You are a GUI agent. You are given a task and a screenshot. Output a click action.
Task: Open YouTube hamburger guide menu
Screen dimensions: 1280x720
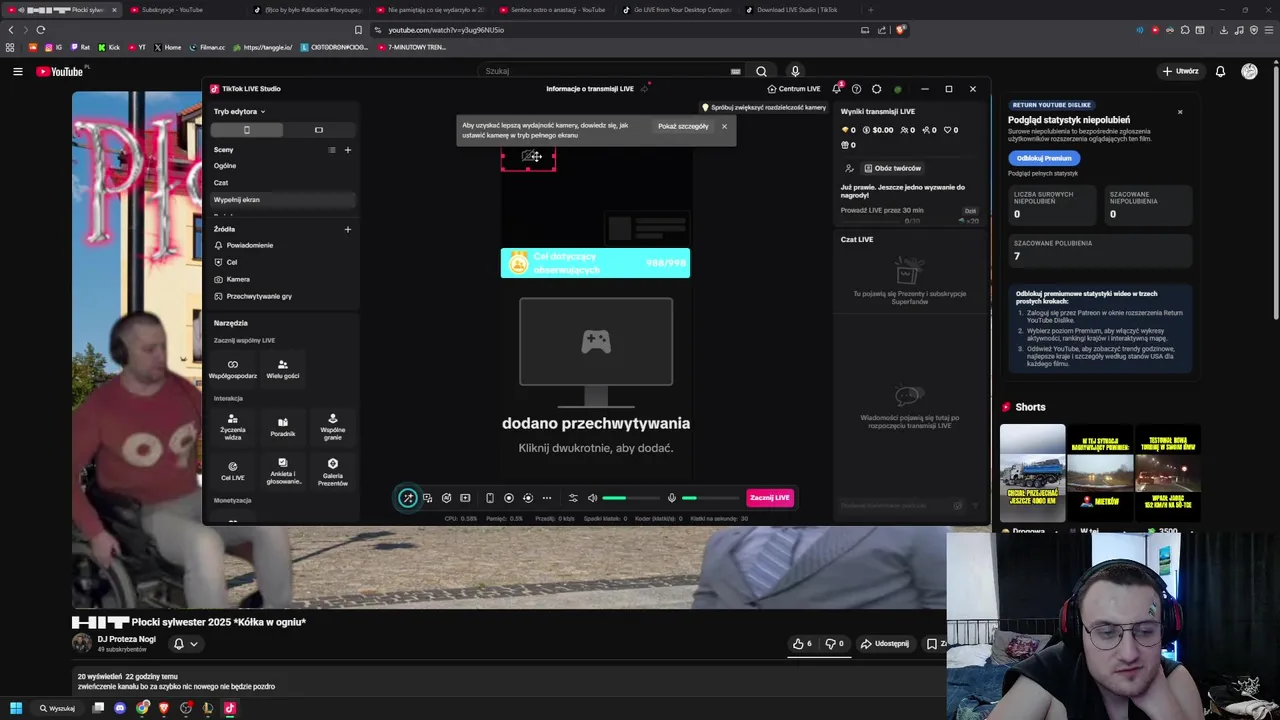point(17,71)
